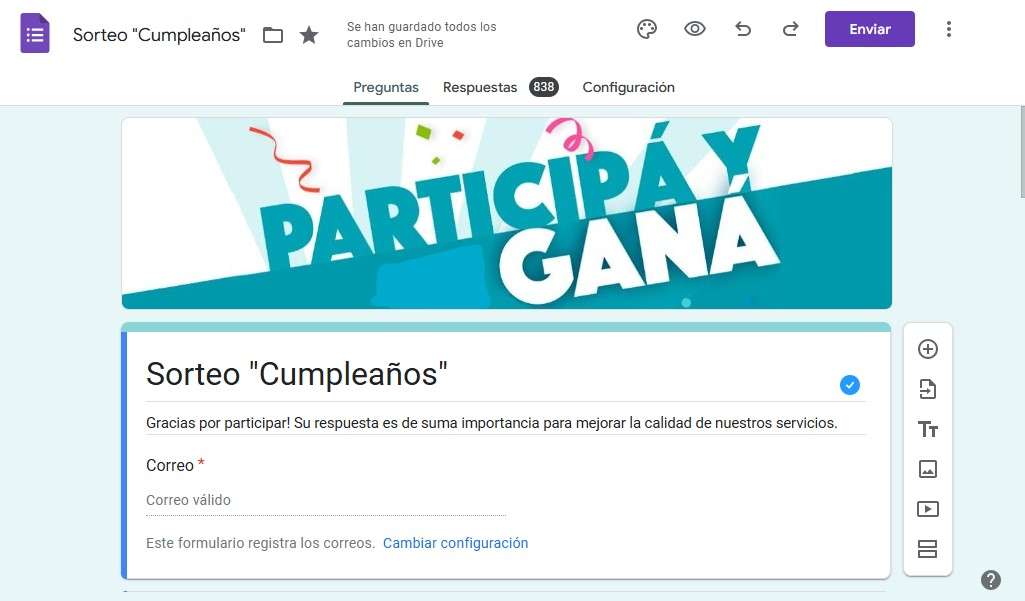Undo the last change
1025x601 pixels.
click(x=743, y=29)
